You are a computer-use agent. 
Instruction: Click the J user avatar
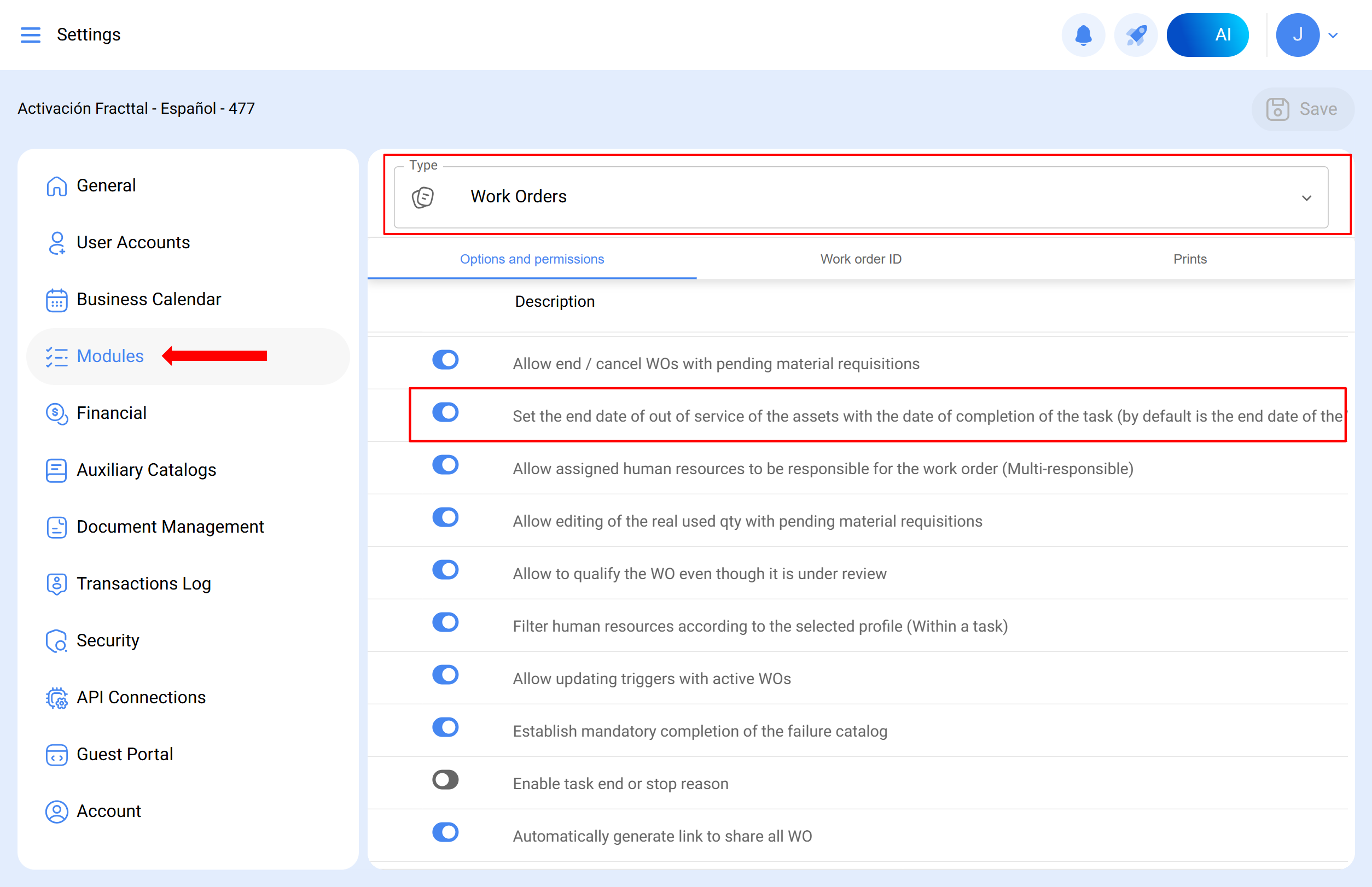(x=1298, y=35)
